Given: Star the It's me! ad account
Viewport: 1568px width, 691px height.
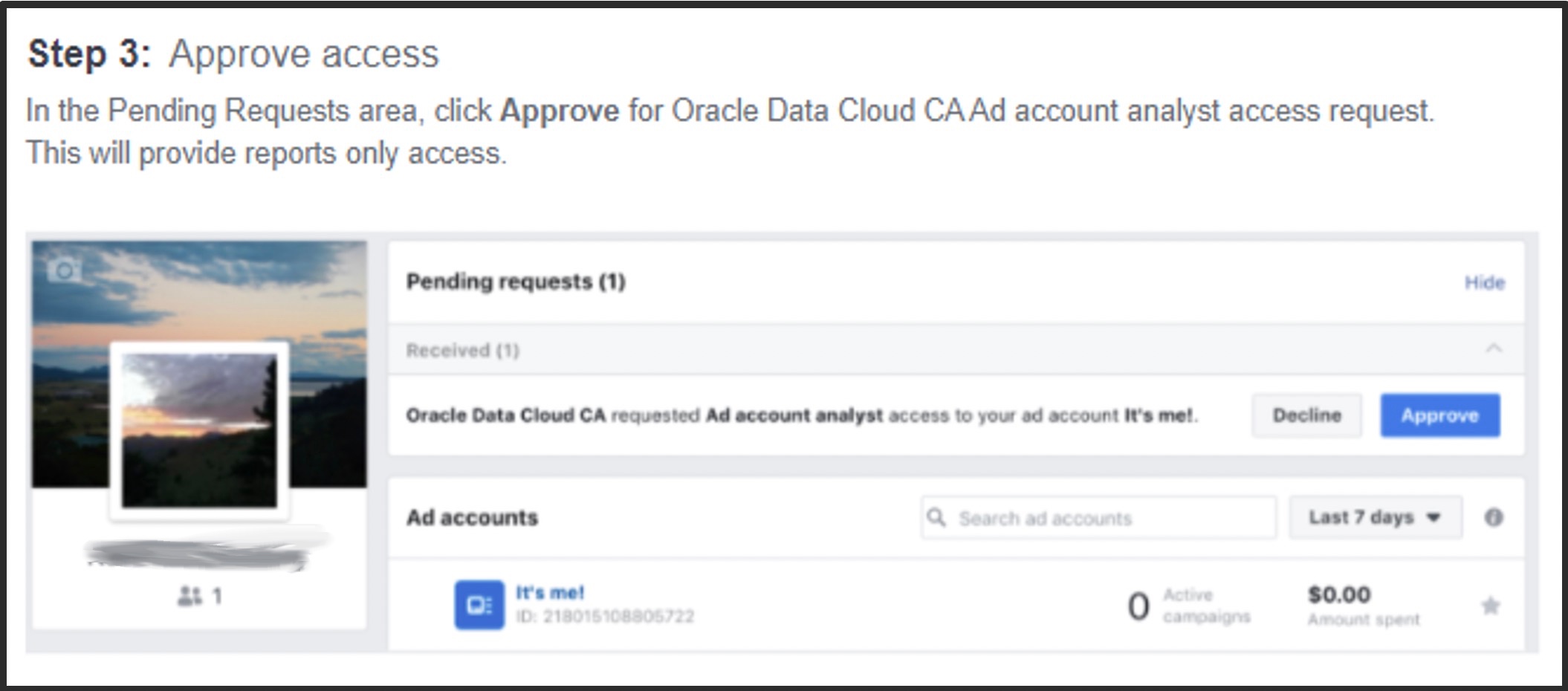Looking at the screenshot, I should point(1490,606).
